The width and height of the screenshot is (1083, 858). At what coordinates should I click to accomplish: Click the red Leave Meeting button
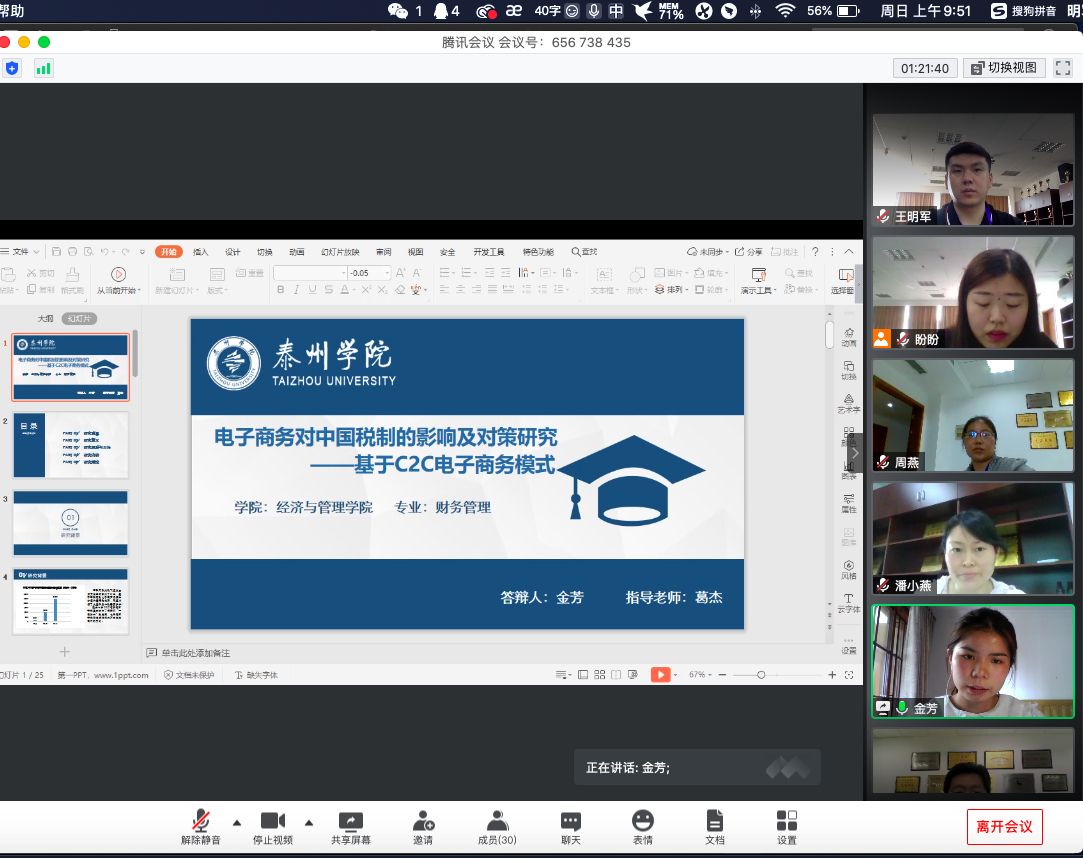tap(1004, 827)
